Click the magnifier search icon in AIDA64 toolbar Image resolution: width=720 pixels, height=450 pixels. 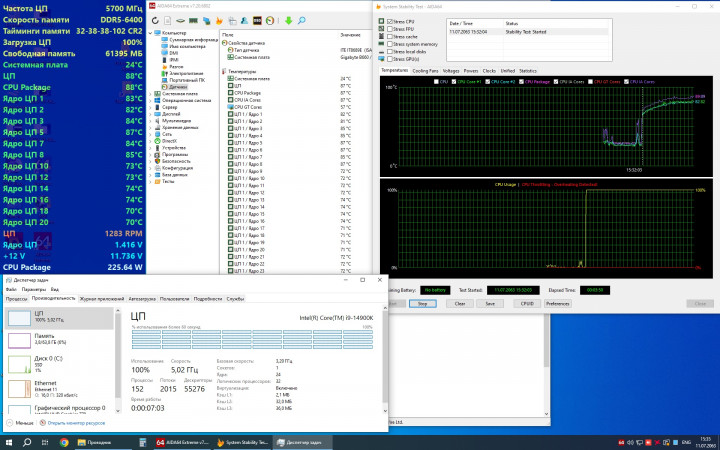301,21
